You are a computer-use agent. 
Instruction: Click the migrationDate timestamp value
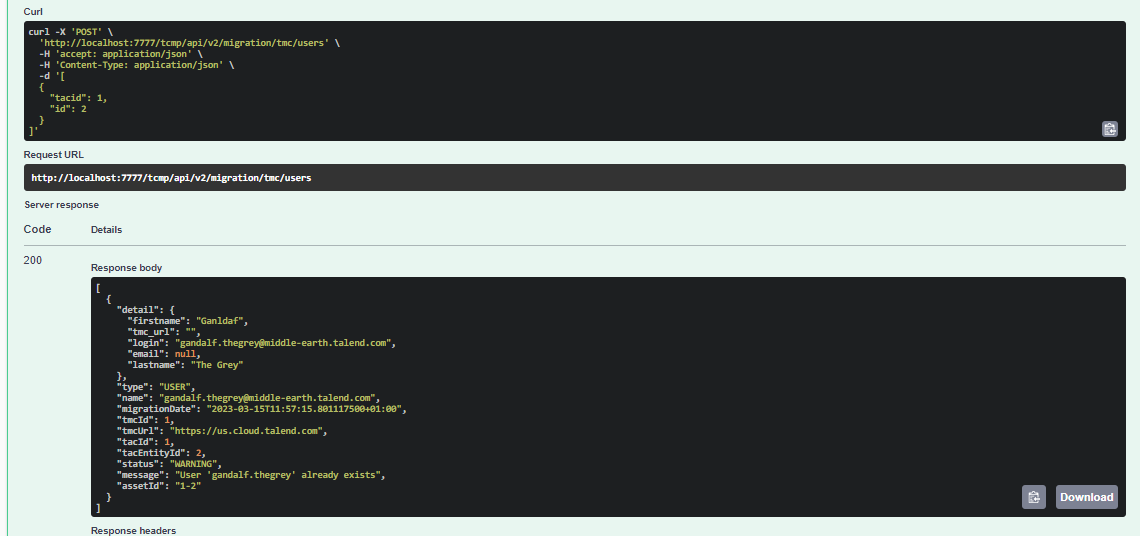[304, 409]
